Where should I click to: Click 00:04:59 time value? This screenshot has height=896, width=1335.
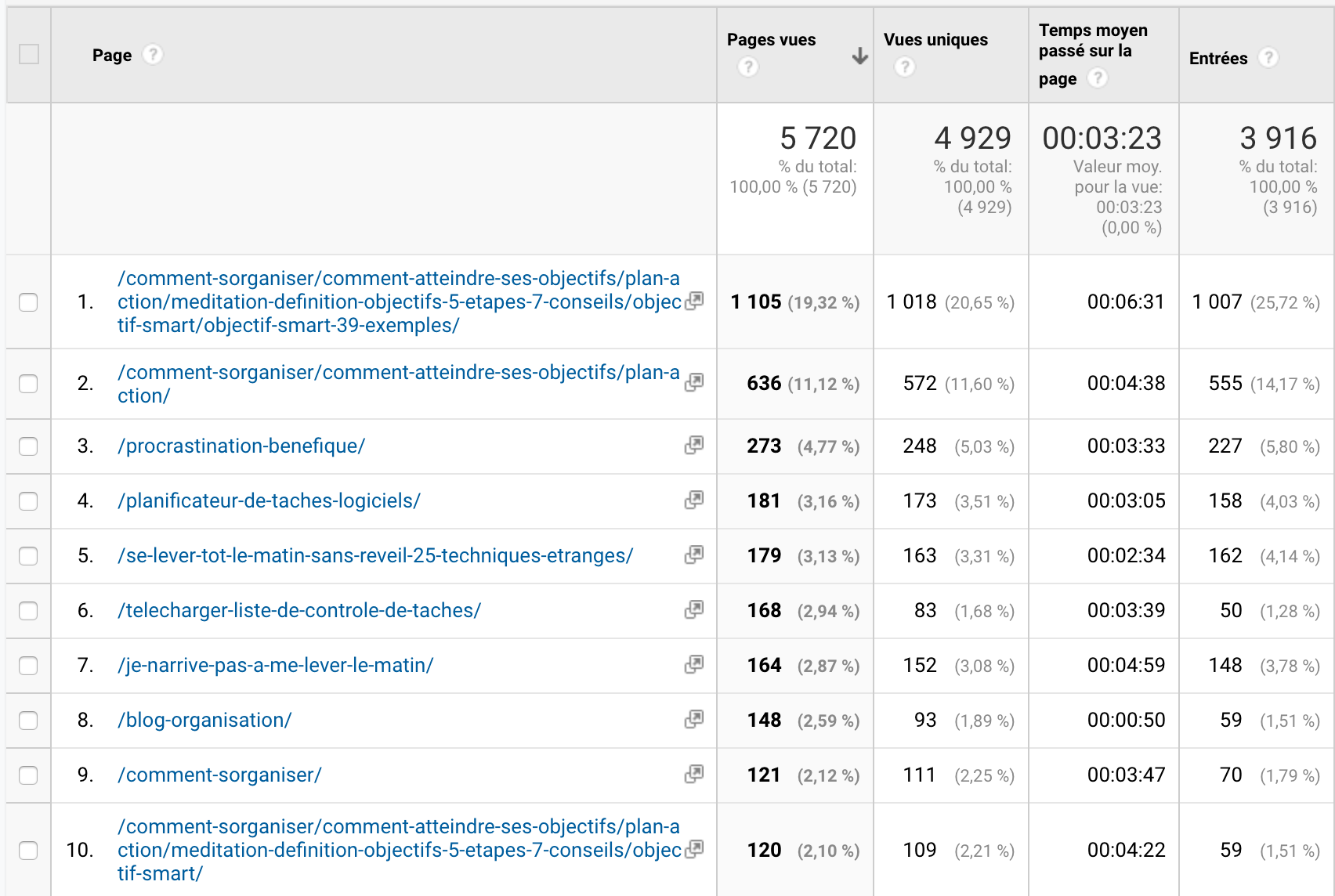[1126, 665]
